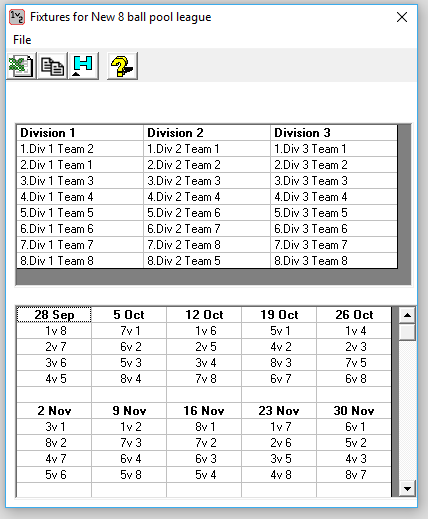Select the 28 Sep date header cell
The image size is (428, 519).
tap(54, 315)
